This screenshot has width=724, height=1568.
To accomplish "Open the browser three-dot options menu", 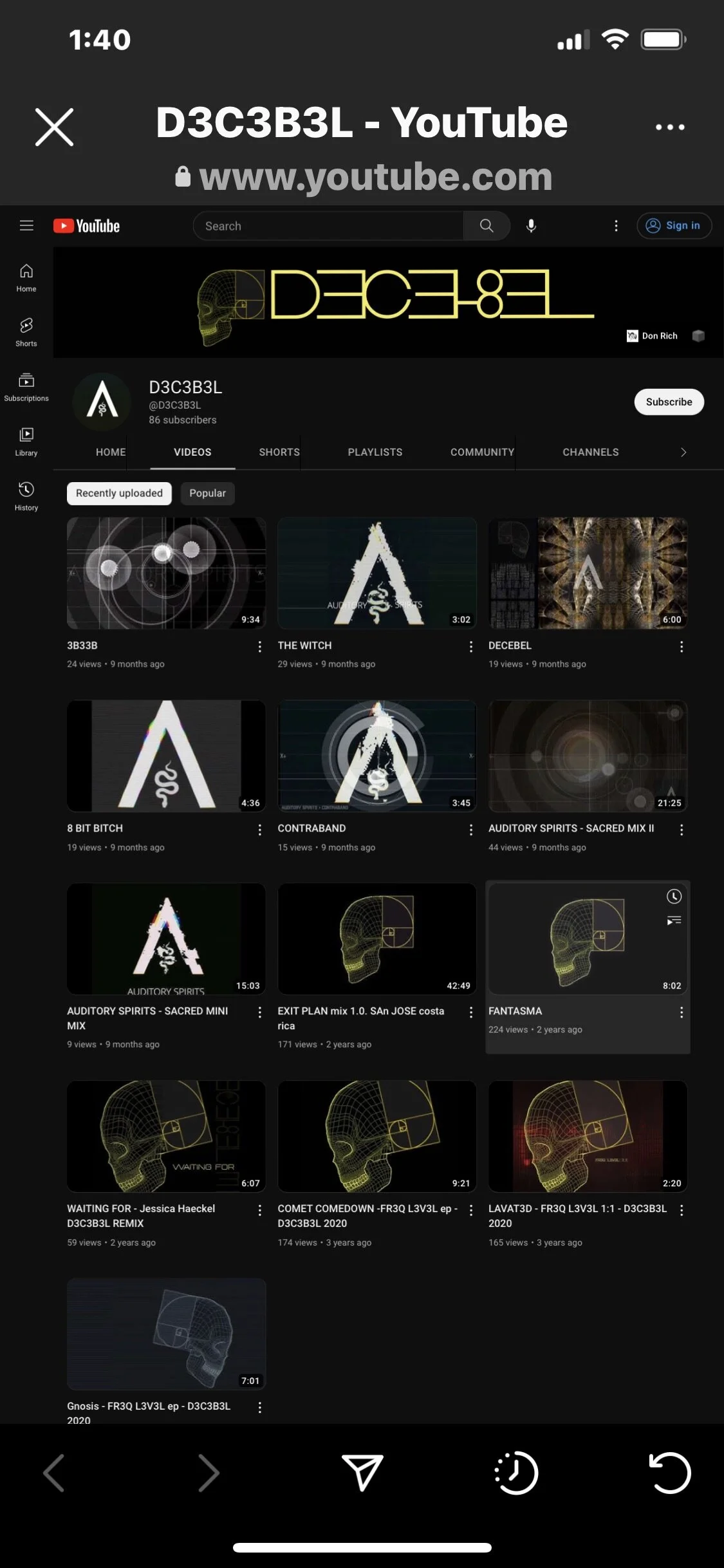I will [x=670, y=127].
